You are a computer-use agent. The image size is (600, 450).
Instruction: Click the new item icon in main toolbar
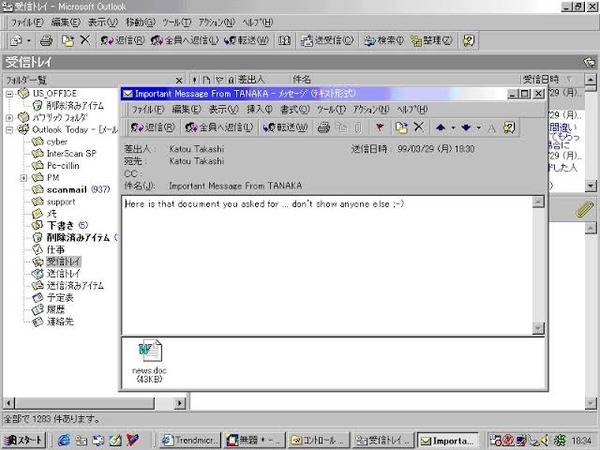click(16, 40)
